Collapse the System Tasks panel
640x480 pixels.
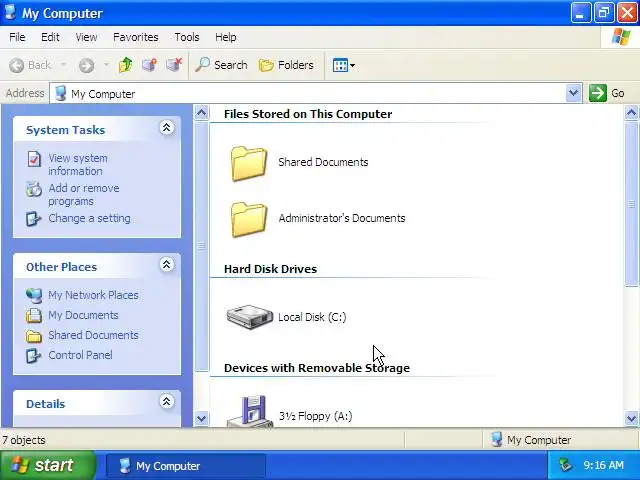[167, 128]
